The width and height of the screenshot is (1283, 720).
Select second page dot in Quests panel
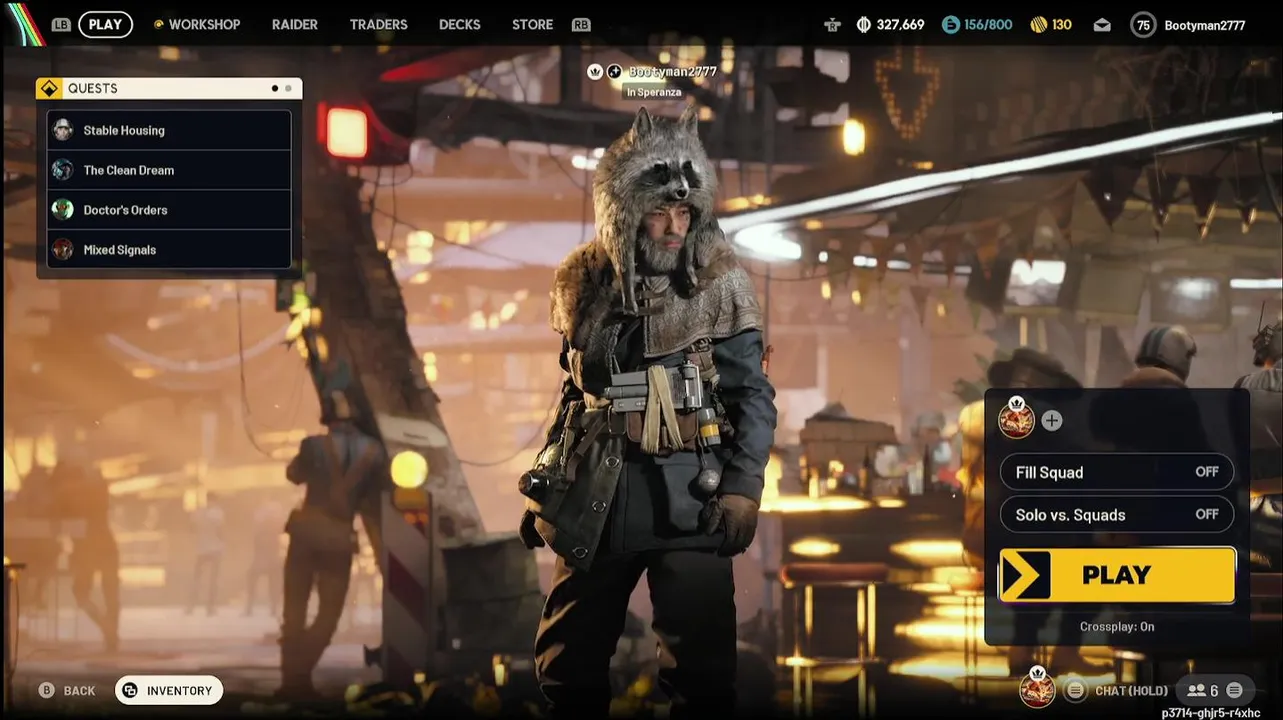pos(288,88)
